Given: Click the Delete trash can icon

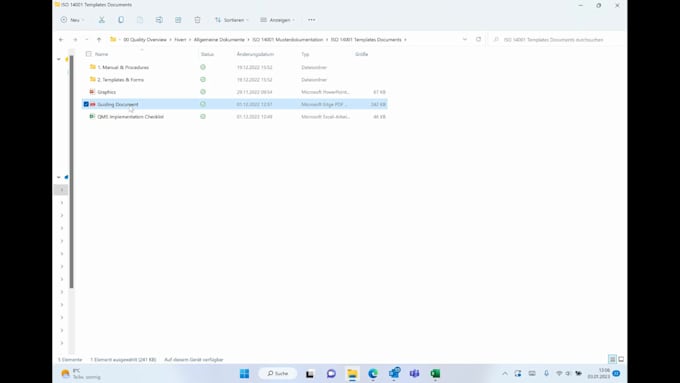Looking at the screenshot, I should (x=197, y=20).
